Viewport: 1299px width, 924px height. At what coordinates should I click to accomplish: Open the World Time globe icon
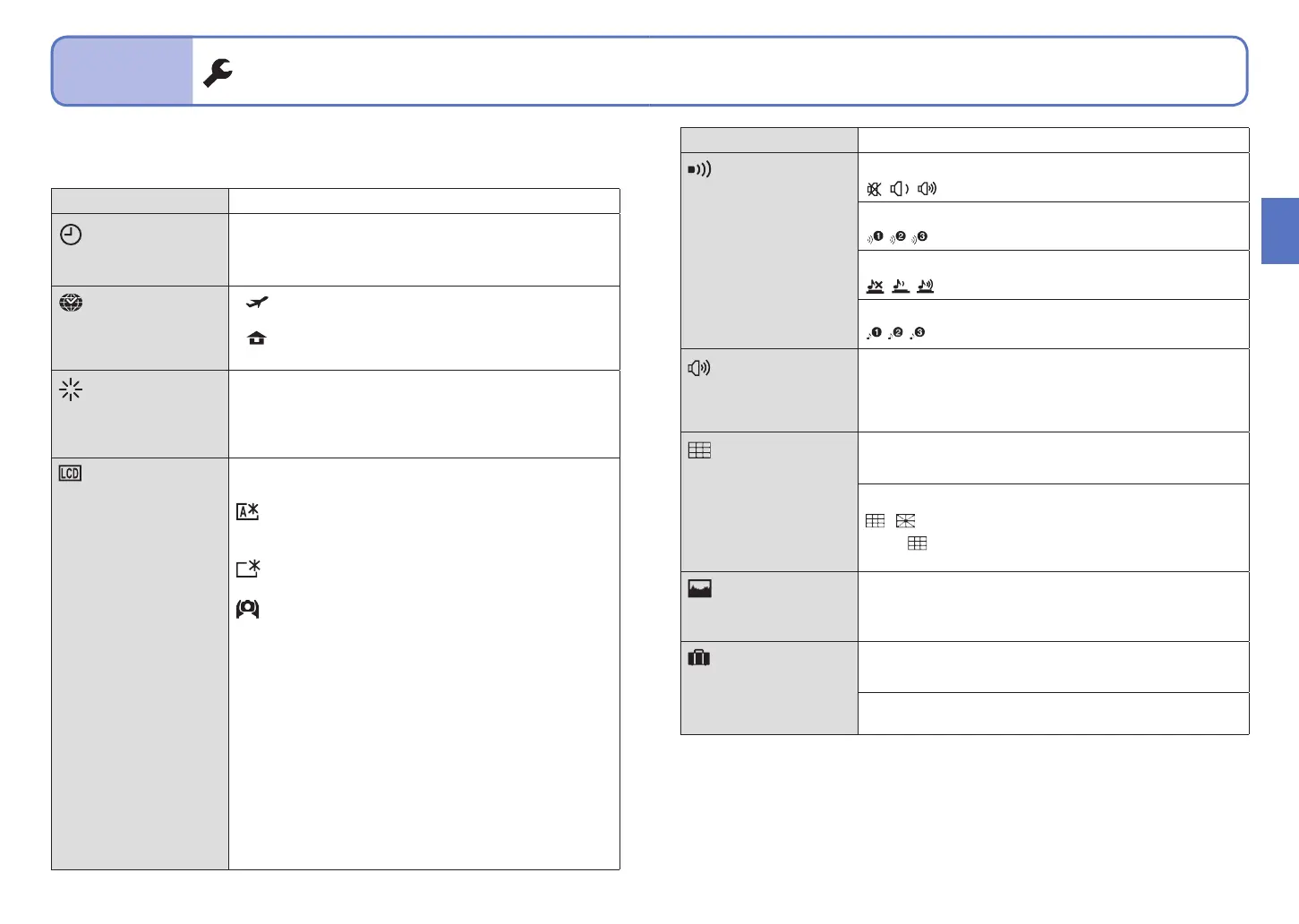coord(71,303)
